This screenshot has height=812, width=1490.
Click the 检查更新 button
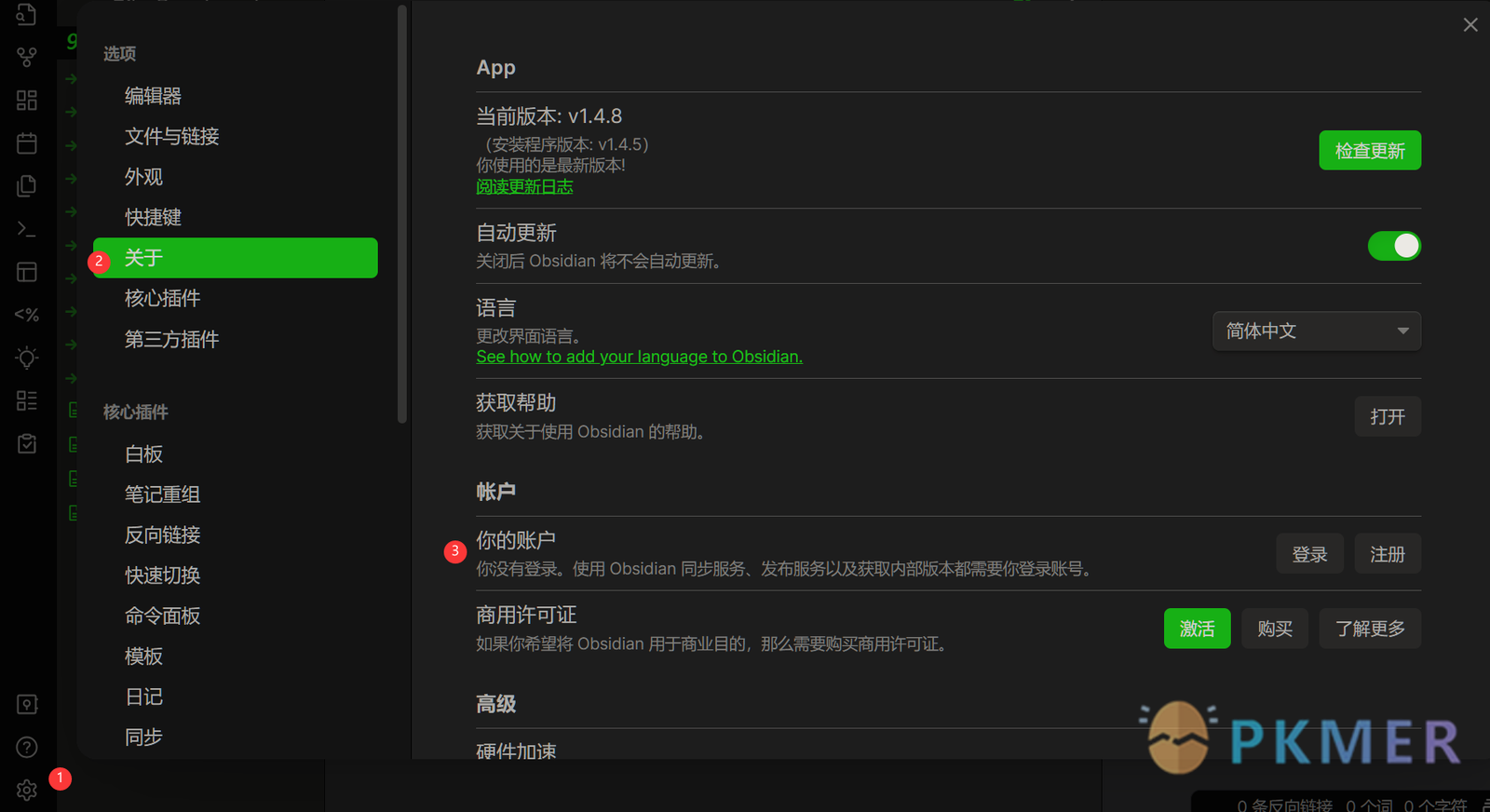pos(1370,151)
